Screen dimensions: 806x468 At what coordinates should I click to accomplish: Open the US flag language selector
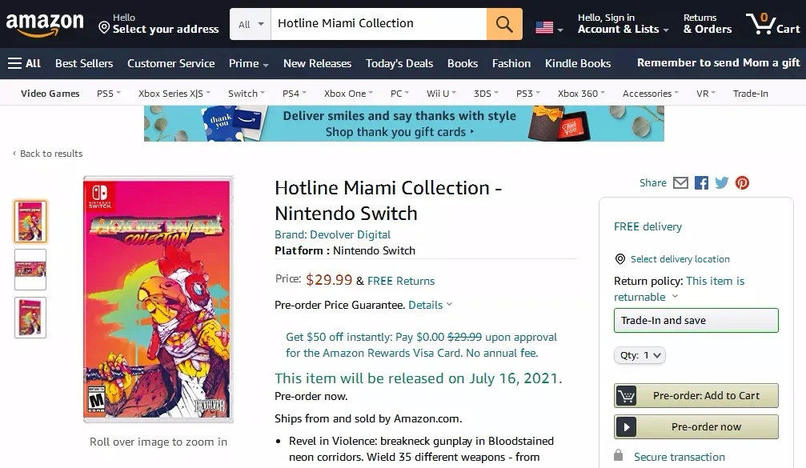tap(548, 27)
